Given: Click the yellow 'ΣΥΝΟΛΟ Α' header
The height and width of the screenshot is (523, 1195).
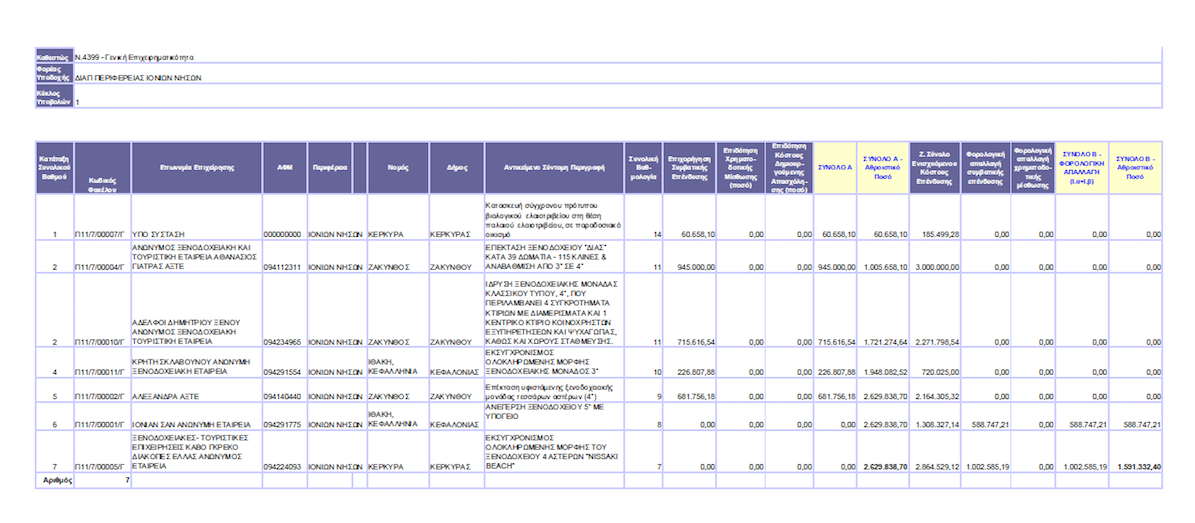Looking at the screenshot, I should (835, 166).
